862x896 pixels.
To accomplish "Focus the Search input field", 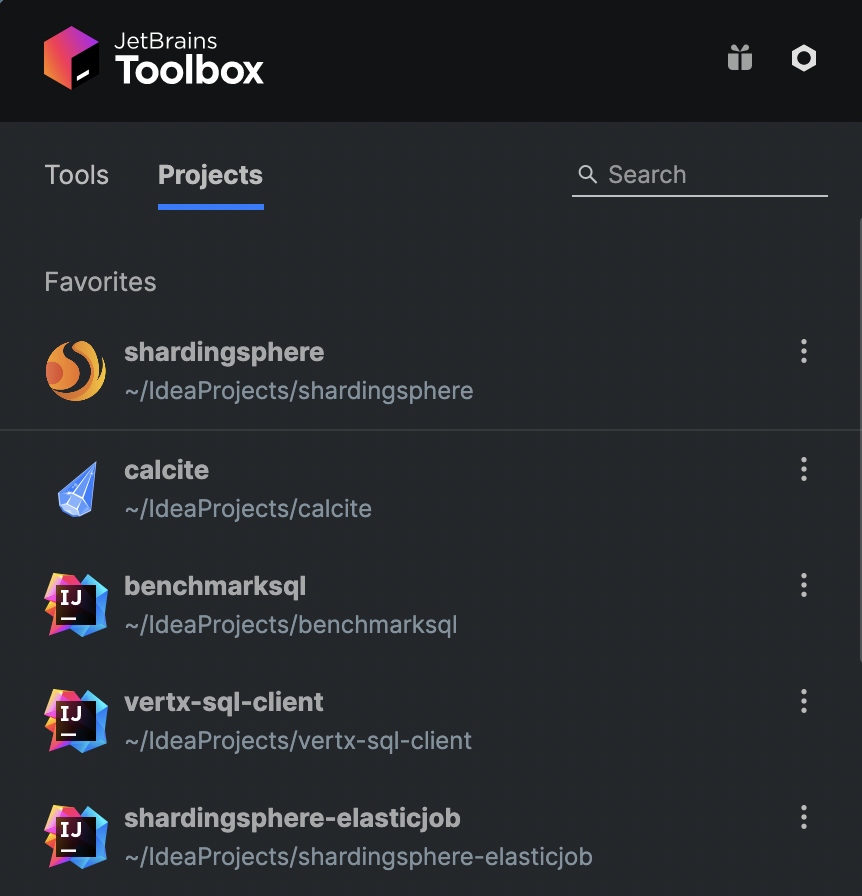I will [700, 175].
